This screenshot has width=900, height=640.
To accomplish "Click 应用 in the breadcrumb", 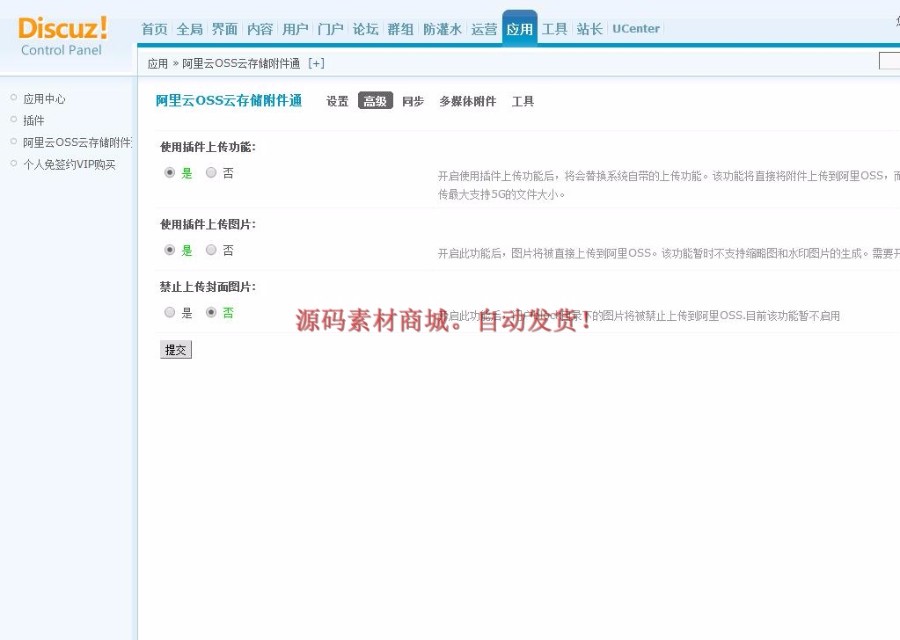I will (x=157, y=64).
